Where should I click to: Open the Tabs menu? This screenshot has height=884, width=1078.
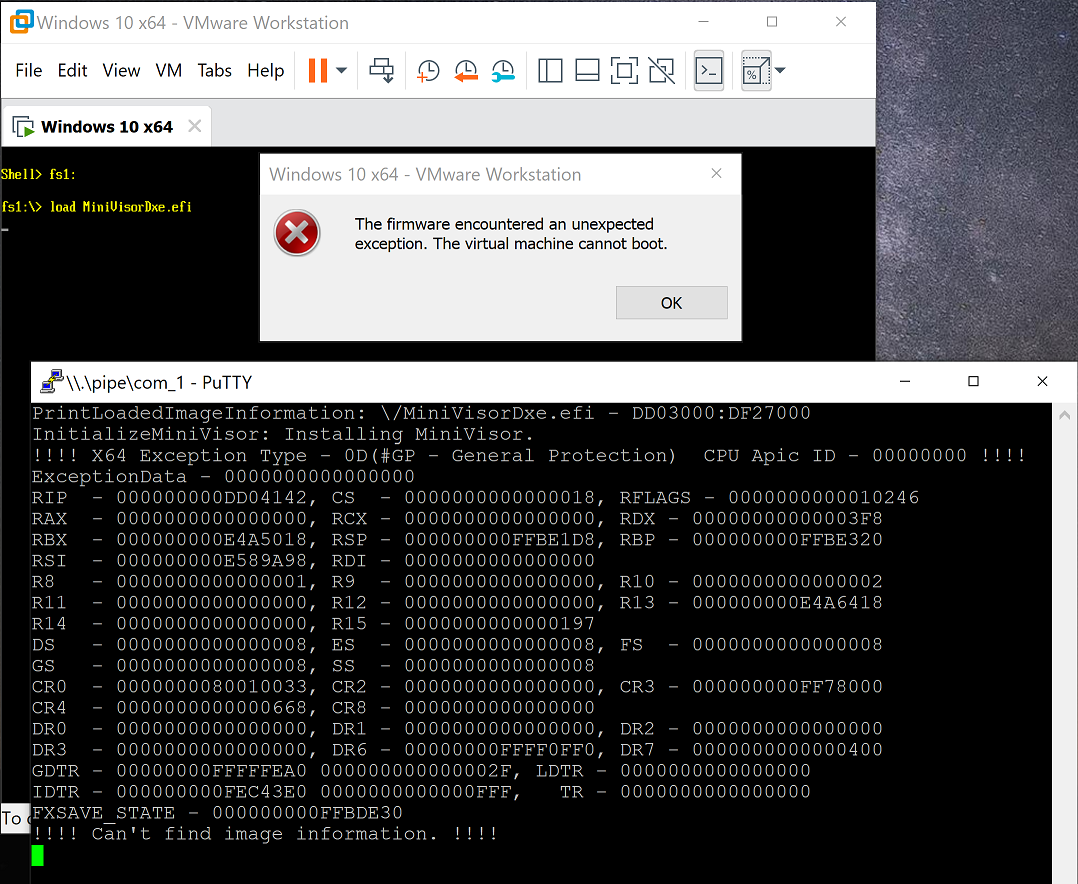coord(214,70)
